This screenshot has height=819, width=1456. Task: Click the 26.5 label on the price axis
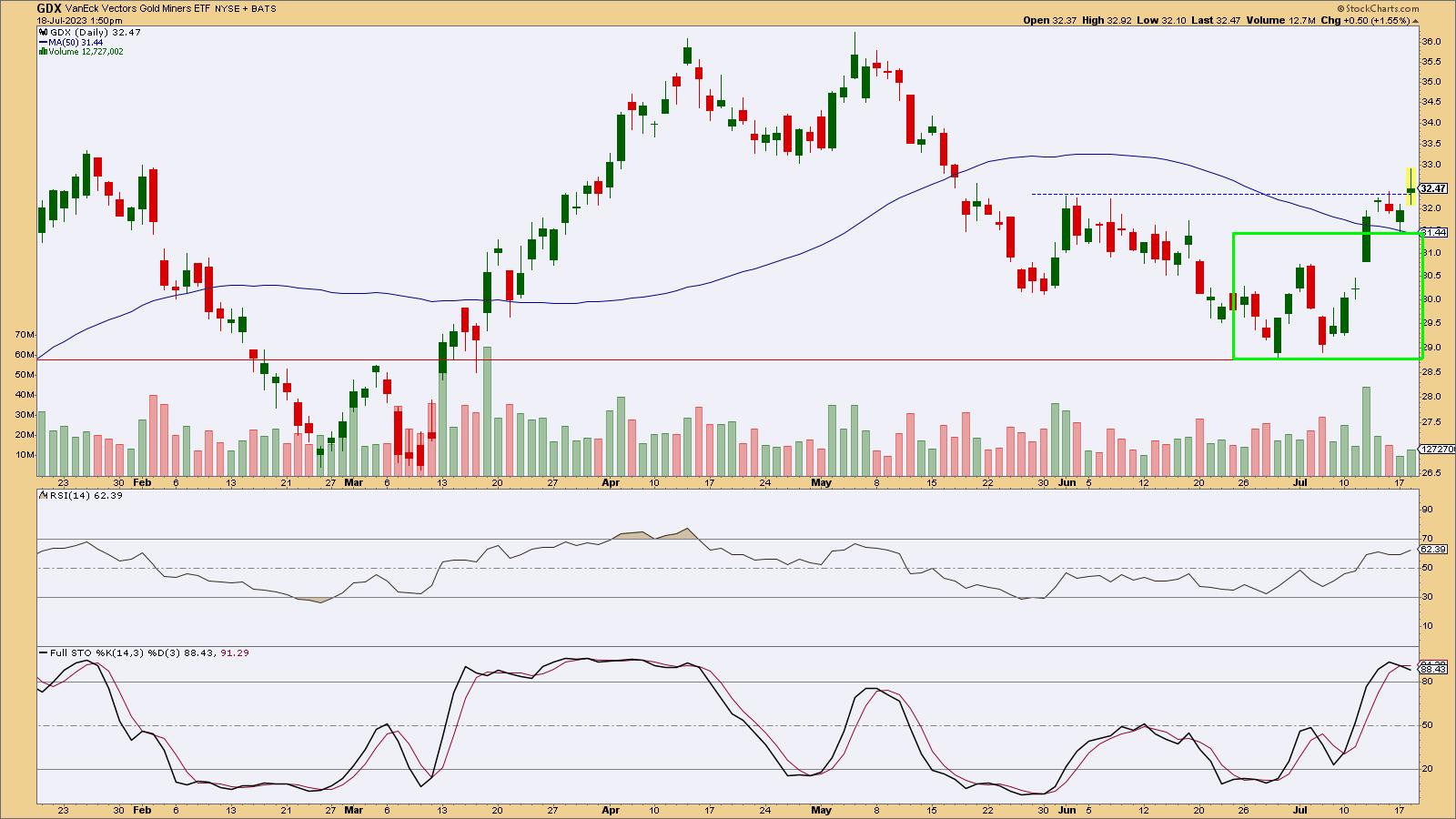click(1431, 473)
